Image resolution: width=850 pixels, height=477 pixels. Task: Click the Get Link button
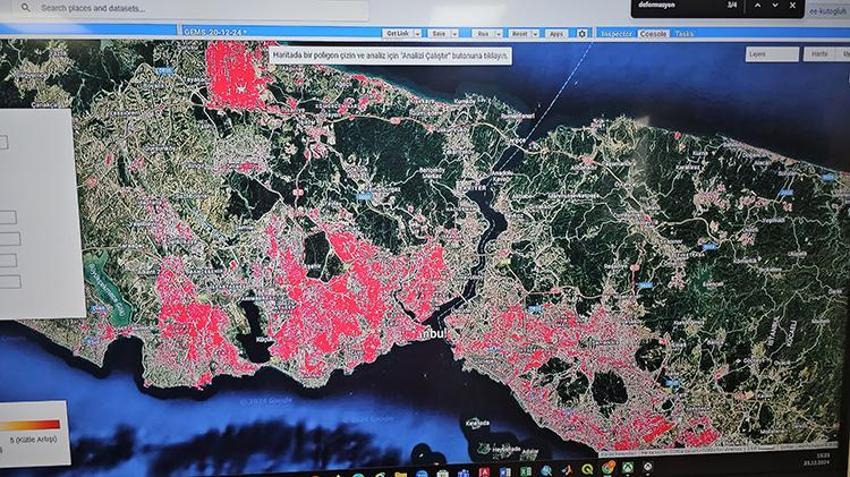[x=398, y=34]
